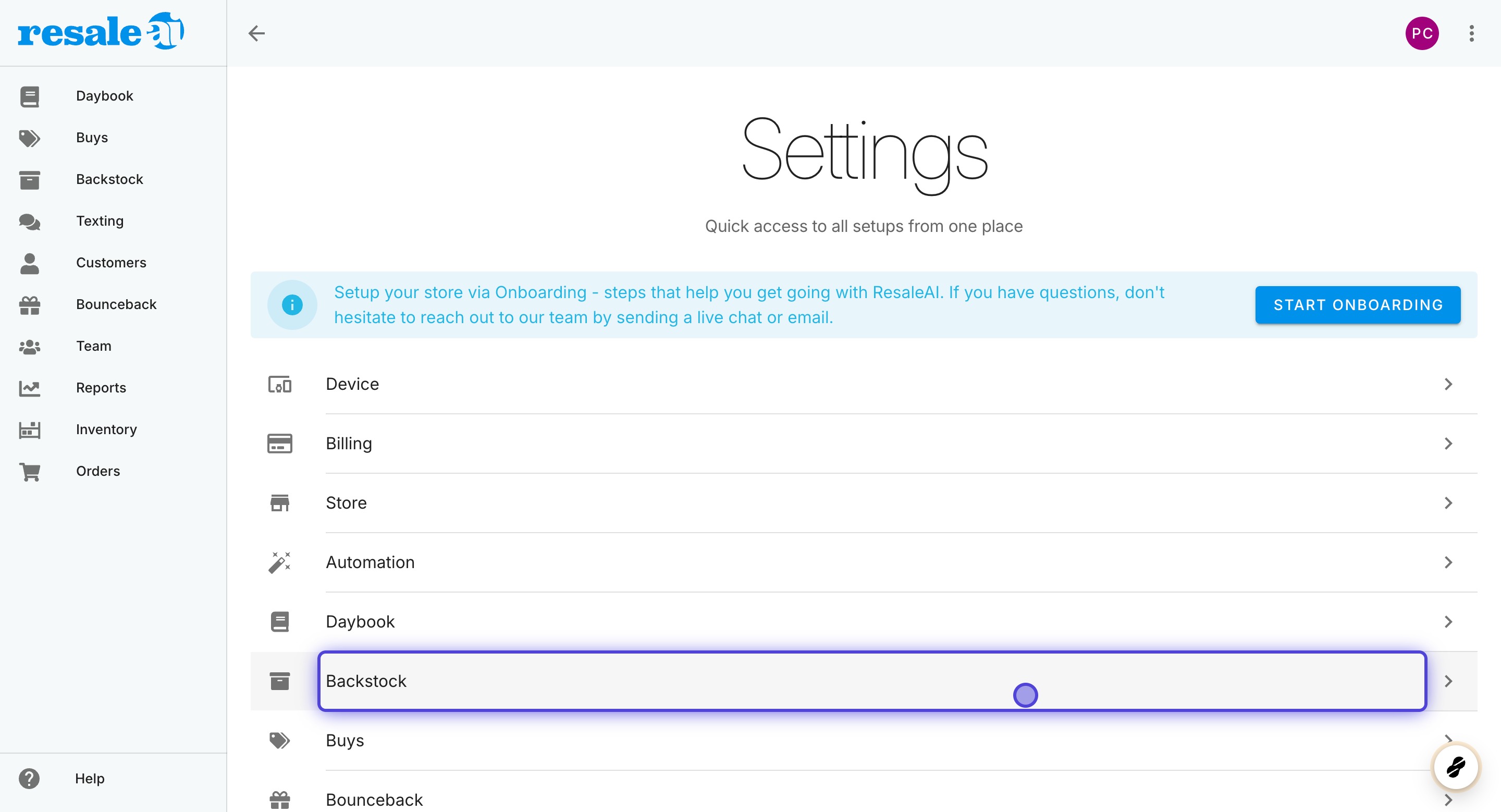
Task: Go to Reports in the sidebar
Action: pyautogui.click(x=113, y=388)
